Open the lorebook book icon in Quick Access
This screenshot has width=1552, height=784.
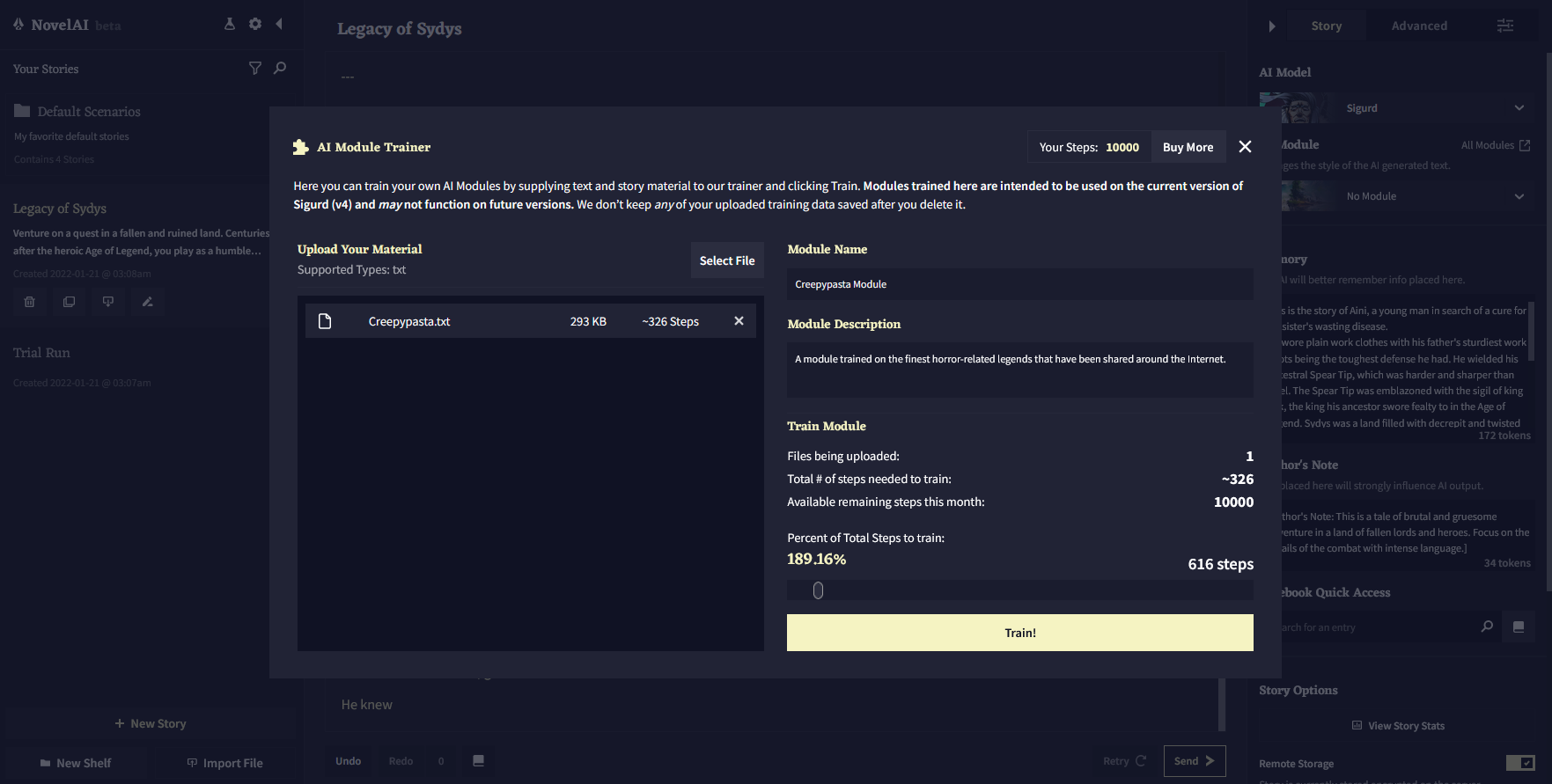1519,626
